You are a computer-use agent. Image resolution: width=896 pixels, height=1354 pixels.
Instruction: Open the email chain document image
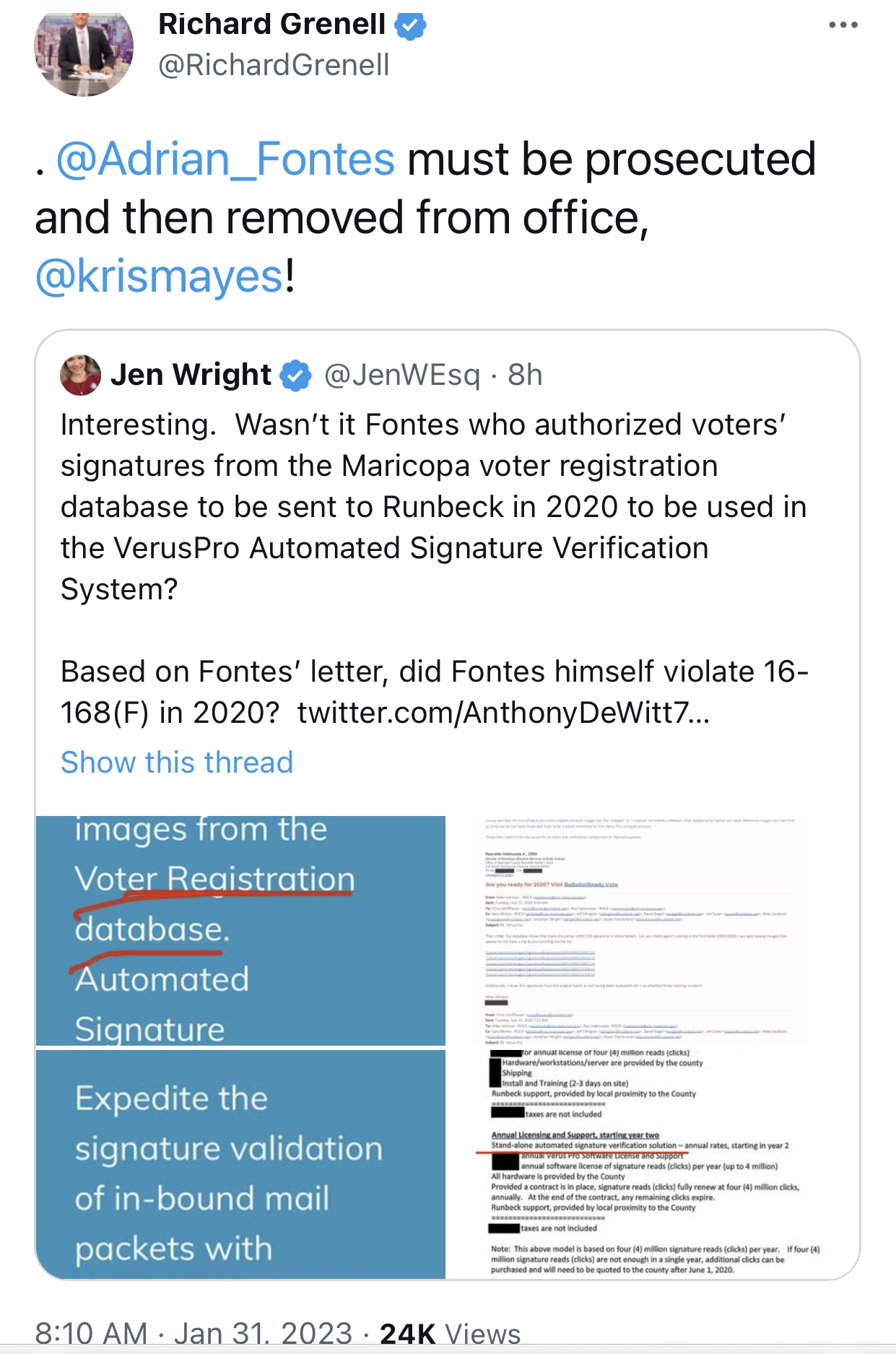pyautogui.click(x=652, y=930)
